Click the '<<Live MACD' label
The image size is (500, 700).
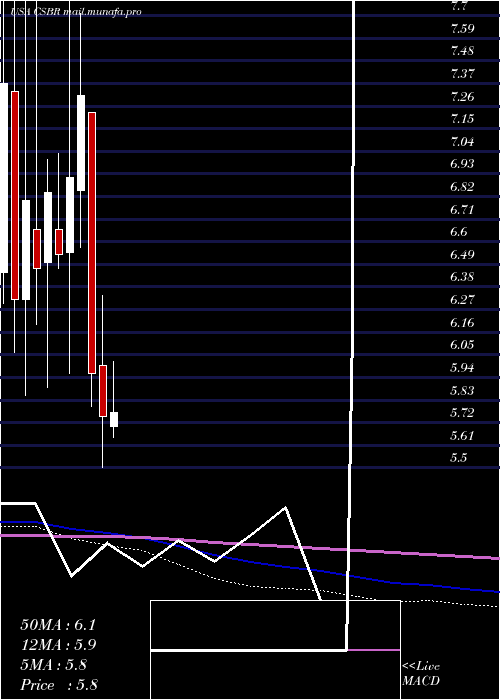point(421,674)
